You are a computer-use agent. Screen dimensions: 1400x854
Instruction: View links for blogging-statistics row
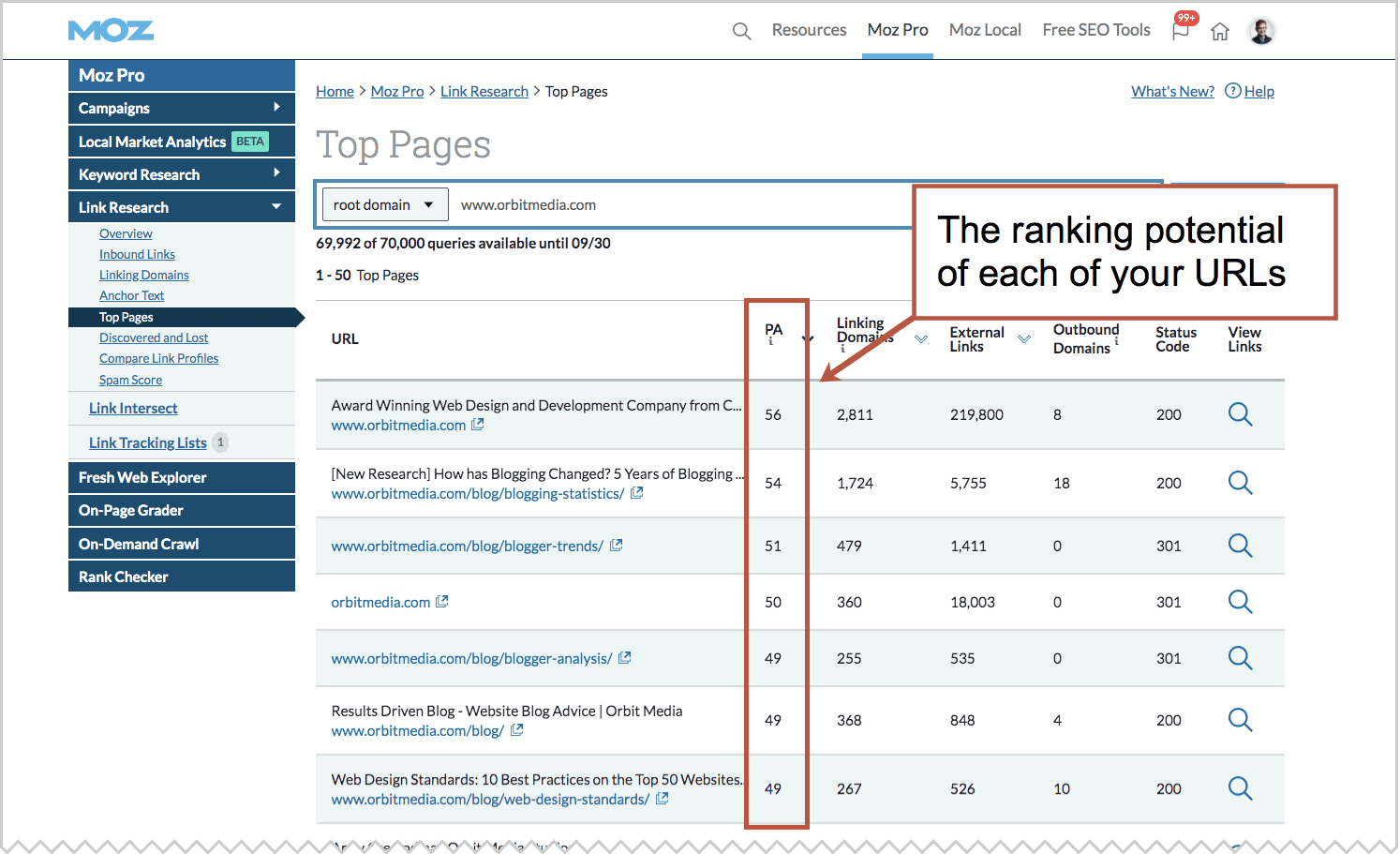[x=1240, y=483]
